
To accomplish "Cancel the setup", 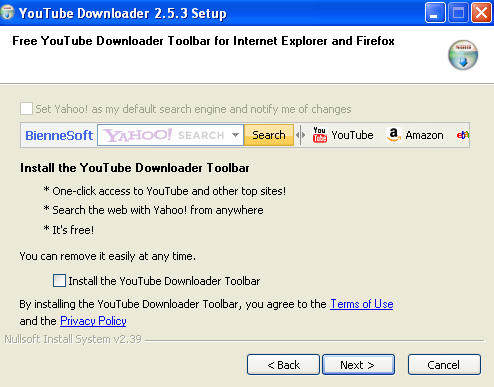I will [x=444, y=365].
